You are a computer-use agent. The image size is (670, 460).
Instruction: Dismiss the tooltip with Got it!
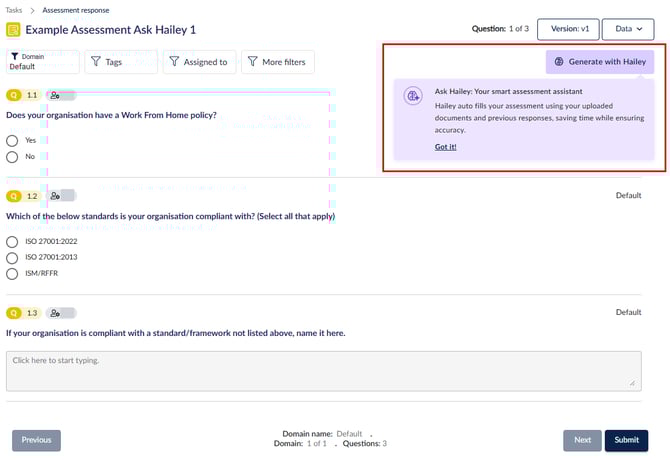click(448, 147)
